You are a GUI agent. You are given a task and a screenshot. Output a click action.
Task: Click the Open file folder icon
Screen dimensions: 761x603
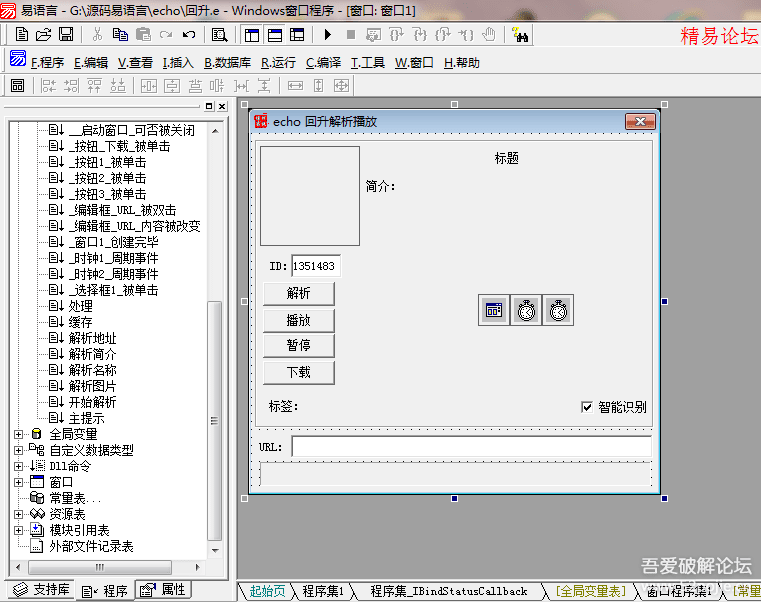(43, 35)
